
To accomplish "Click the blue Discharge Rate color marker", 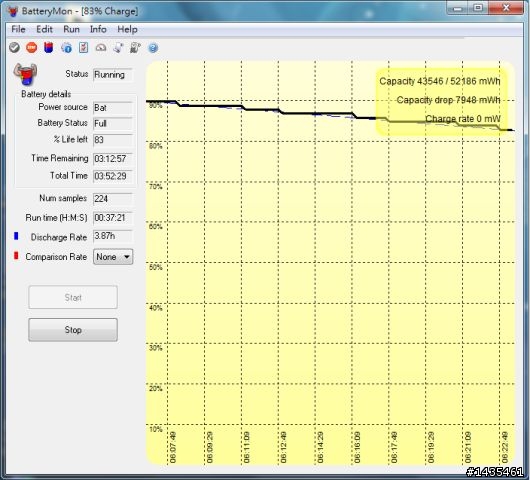I will 16,236.
